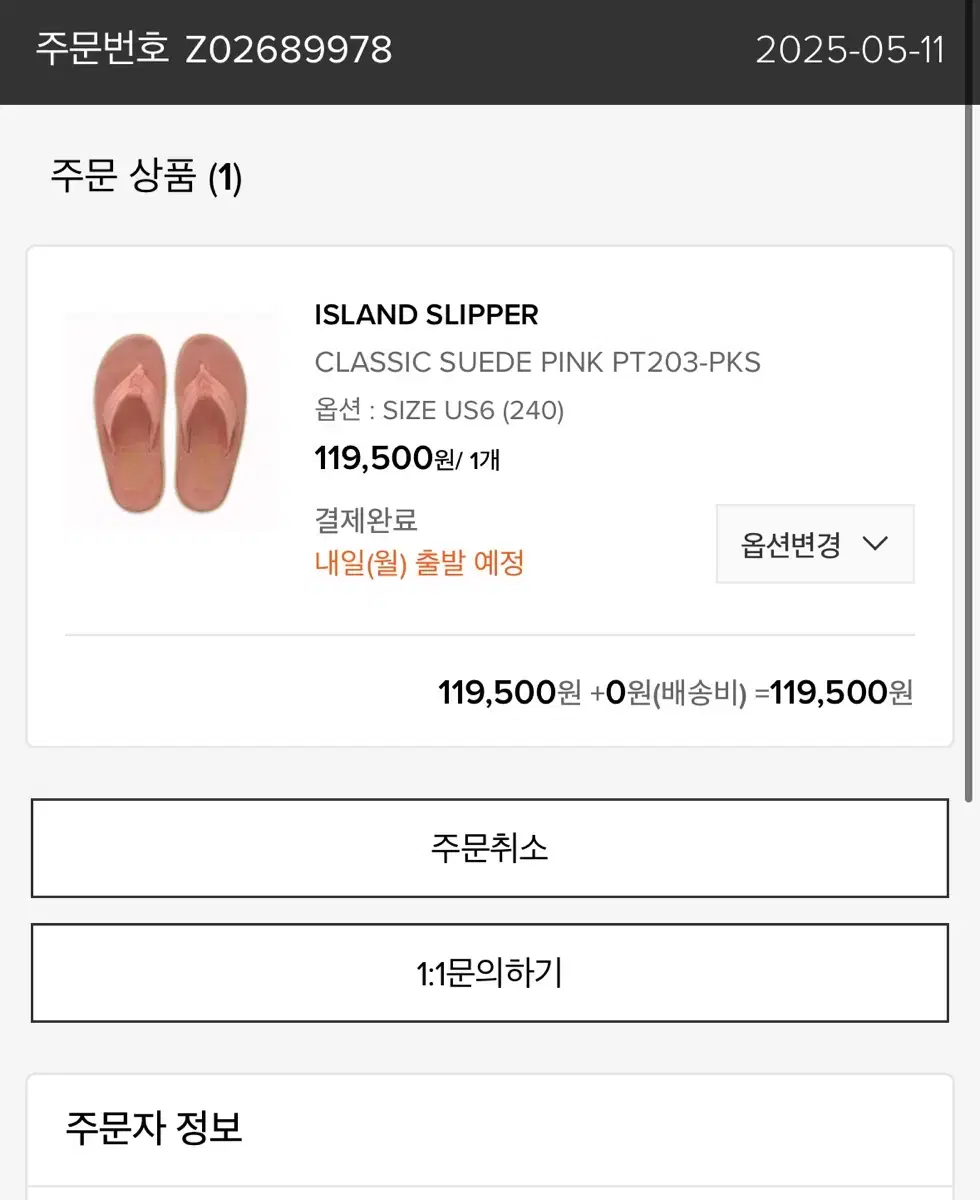Click the left sandal in product image

click(130, 423)
